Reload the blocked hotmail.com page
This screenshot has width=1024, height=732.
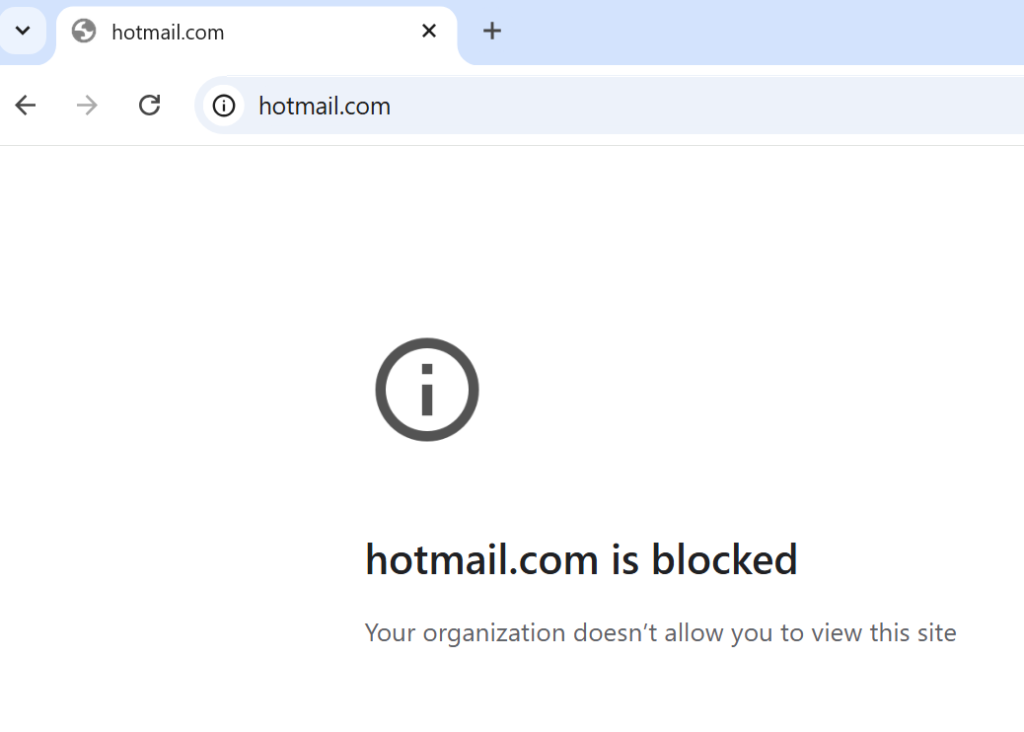[x=150, y=105]
